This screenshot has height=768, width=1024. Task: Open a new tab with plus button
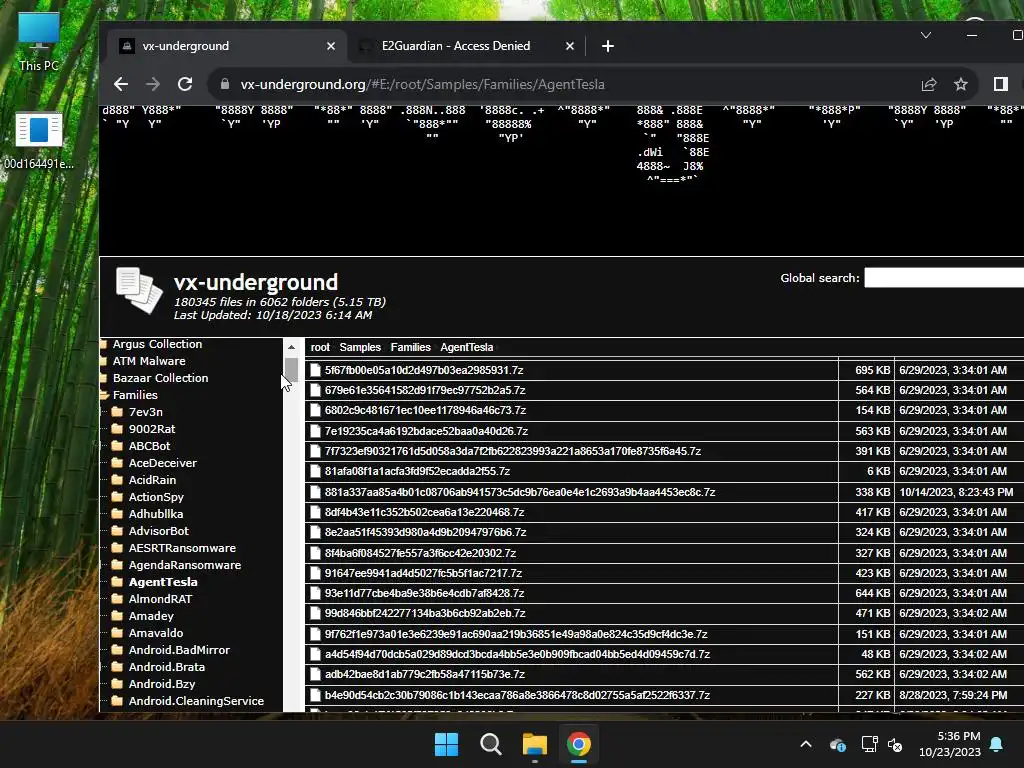[607, 46]
